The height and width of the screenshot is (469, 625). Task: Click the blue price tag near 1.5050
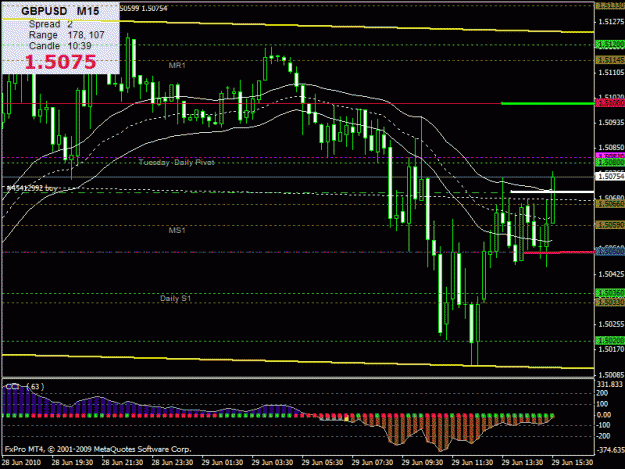click(x=610, y=252)
